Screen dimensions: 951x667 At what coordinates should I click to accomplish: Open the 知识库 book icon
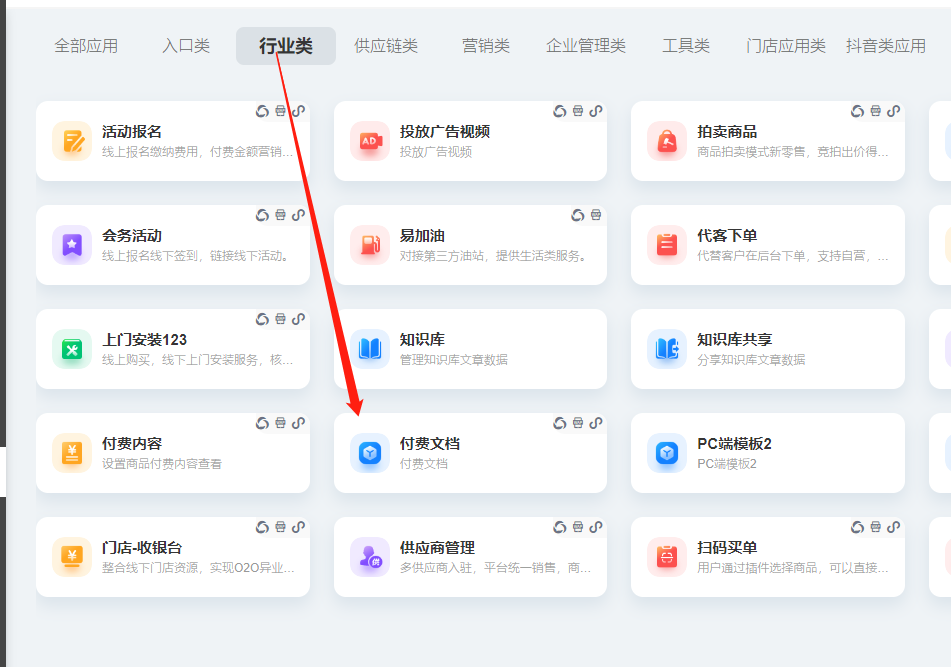point(369,349)
